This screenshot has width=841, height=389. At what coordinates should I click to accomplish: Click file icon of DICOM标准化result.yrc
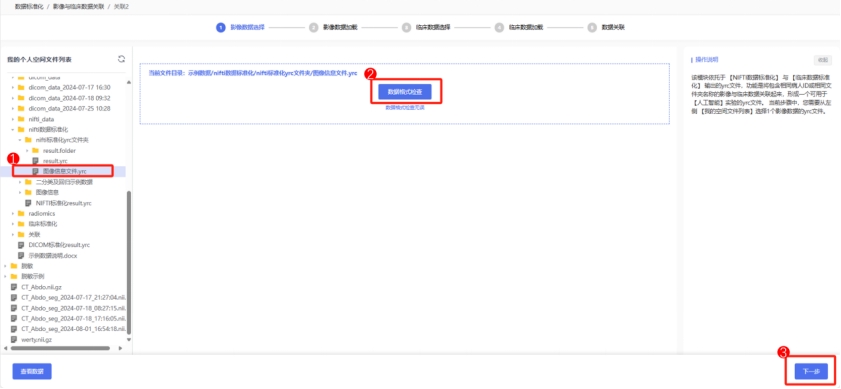(x=21, y=245)
